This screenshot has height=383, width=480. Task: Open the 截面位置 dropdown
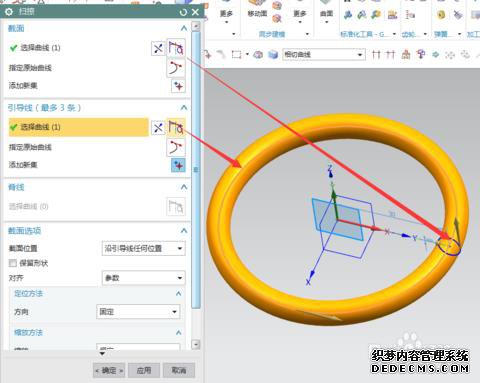point(143,248)
